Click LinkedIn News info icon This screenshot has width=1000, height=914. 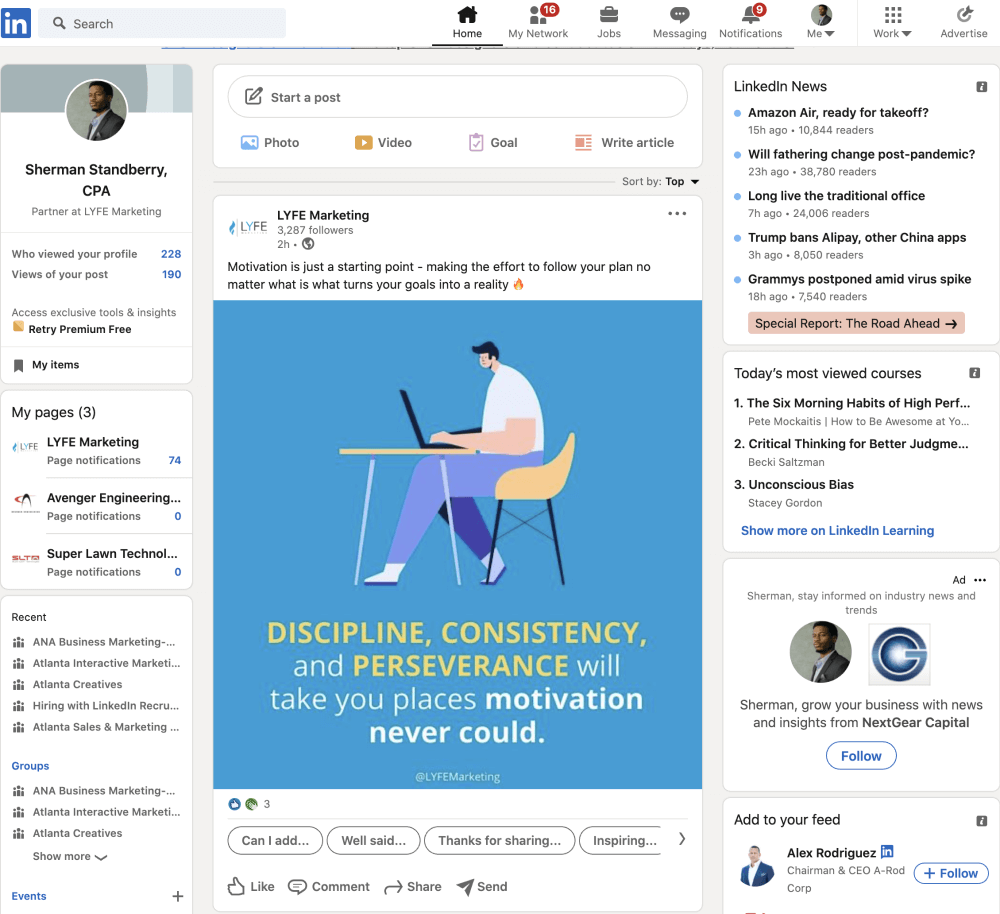[982, 87]
